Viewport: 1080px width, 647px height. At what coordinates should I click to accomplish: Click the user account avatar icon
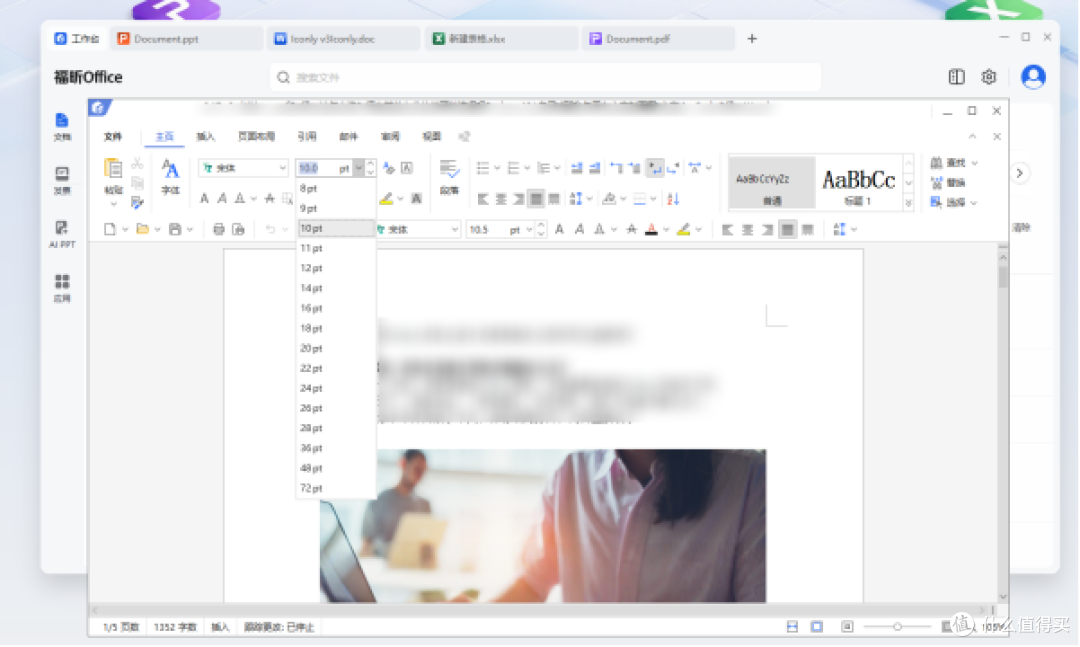(1033, 76)
